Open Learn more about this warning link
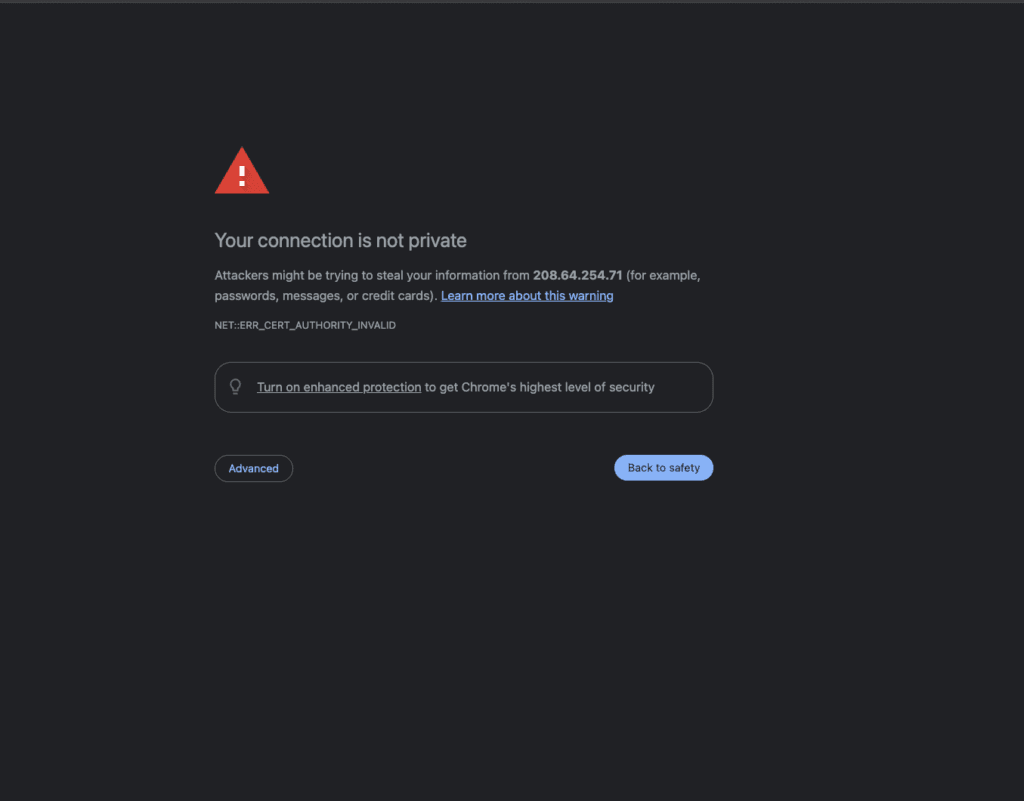1024x801 pixels. tap(527, 296)
